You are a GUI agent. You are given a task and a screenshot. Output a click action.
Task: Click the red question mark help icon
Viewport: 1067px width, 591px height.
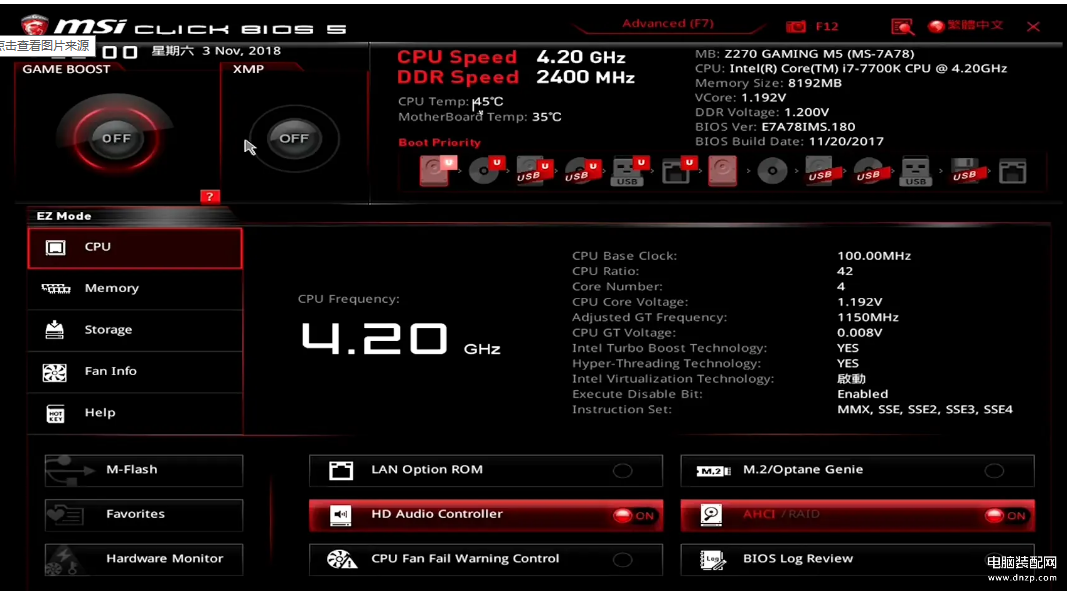click(210, 197)
